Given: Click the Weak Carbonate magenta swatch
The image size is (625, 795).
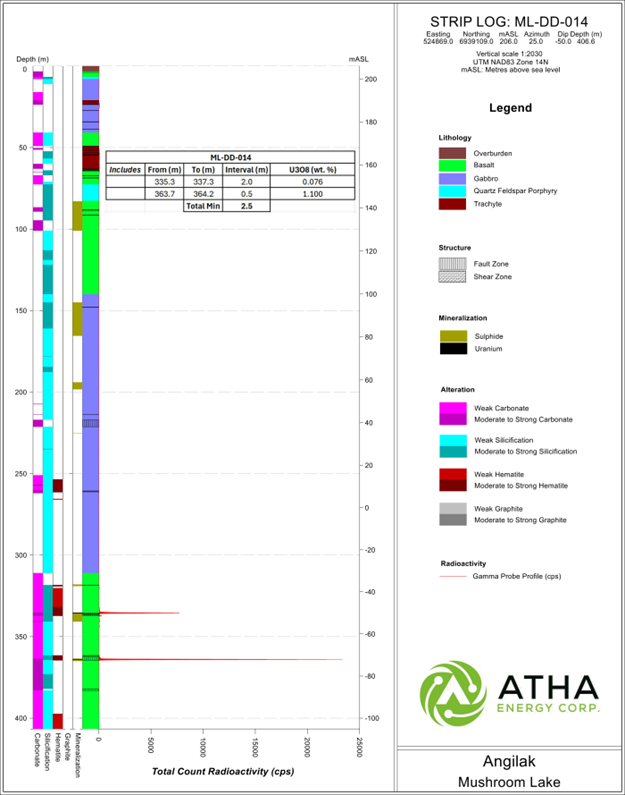Looking at the screenshot, I should pyautogui.click(x=452, y=407).
